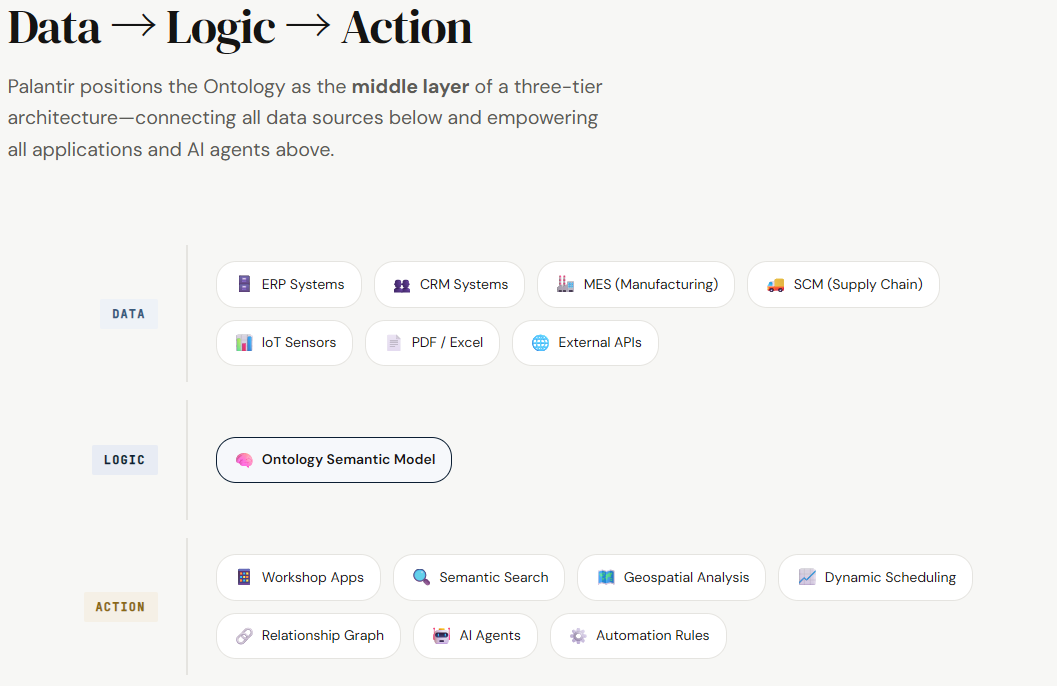Click the DATA layer label
1057x686 pixels.
coord(129,314)
